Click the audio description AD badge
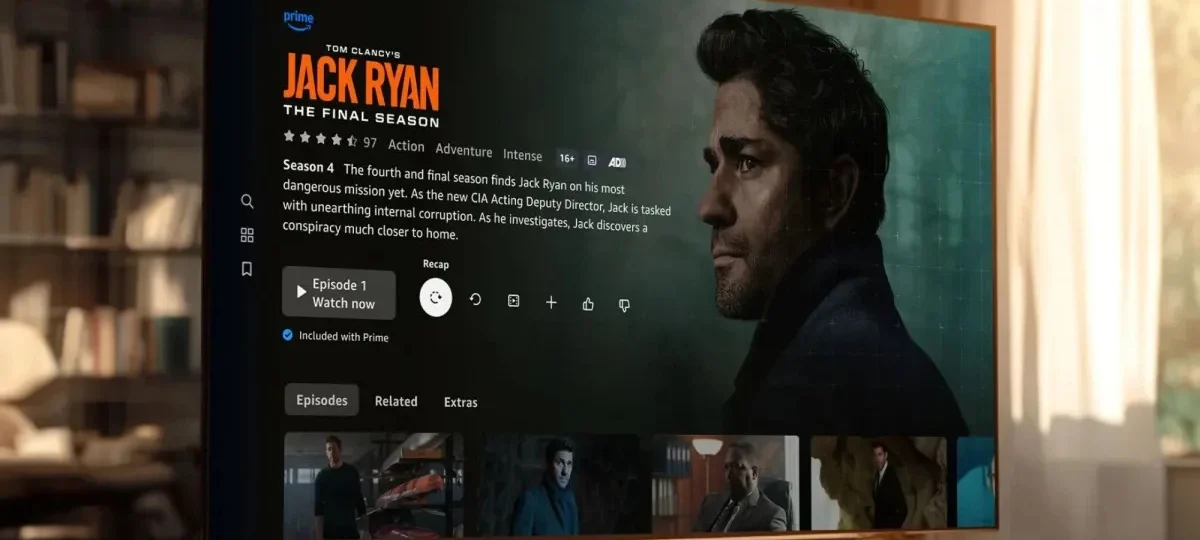 click(617, 162)
